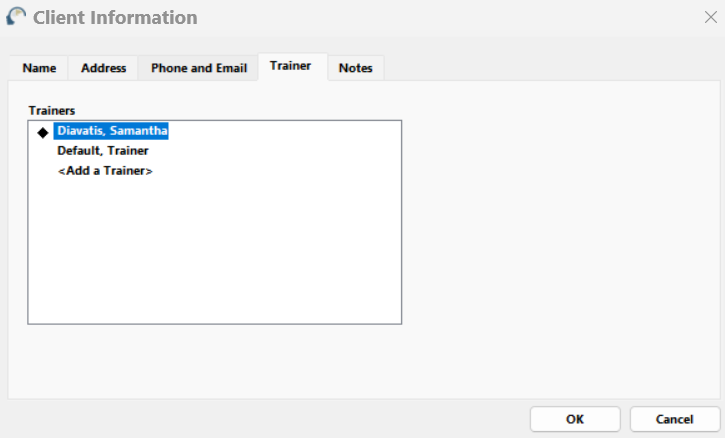
Task: Show the Notes tab
Action: (355, 68)
